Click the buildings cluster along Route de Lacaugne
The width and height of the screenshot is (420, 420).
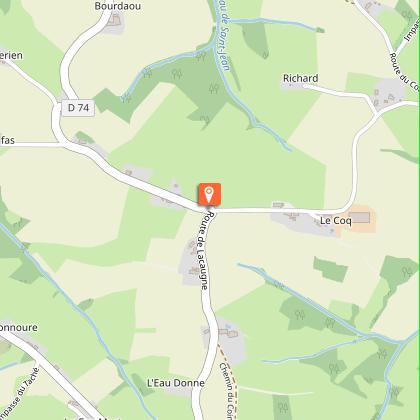(193, 262)
